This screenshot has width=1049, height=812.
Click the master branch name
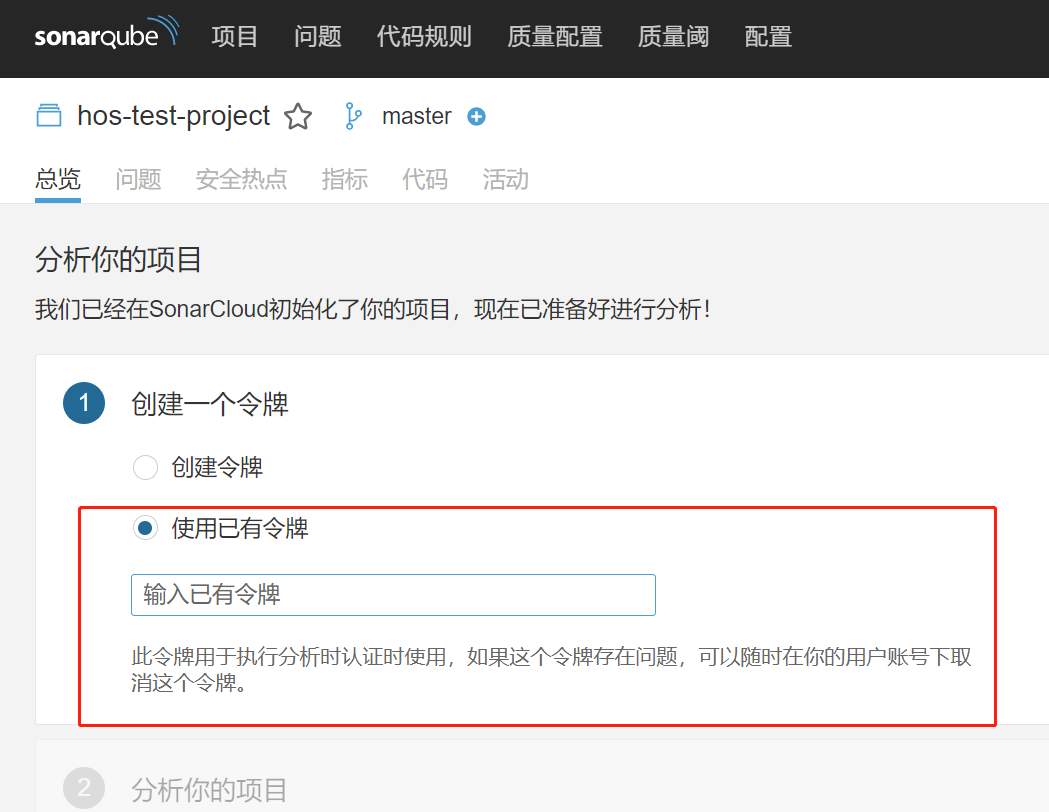coord(417,116)
